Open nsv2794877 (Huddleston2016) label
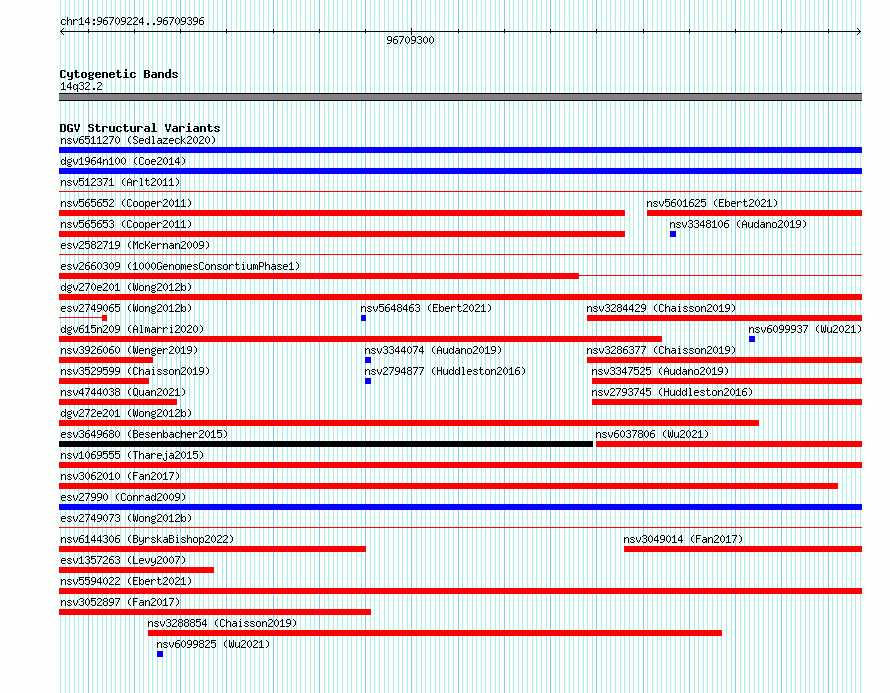This screenshot has height=693, width=890. pyautogui.click(x=445, y=371)
